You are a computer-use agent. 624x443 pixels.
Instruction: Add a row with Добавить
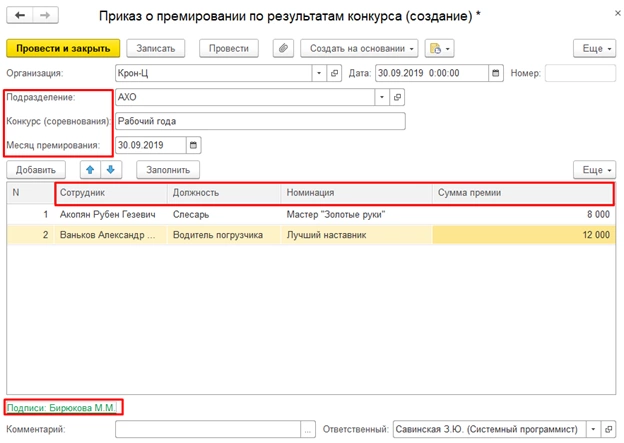click(36, 170)
